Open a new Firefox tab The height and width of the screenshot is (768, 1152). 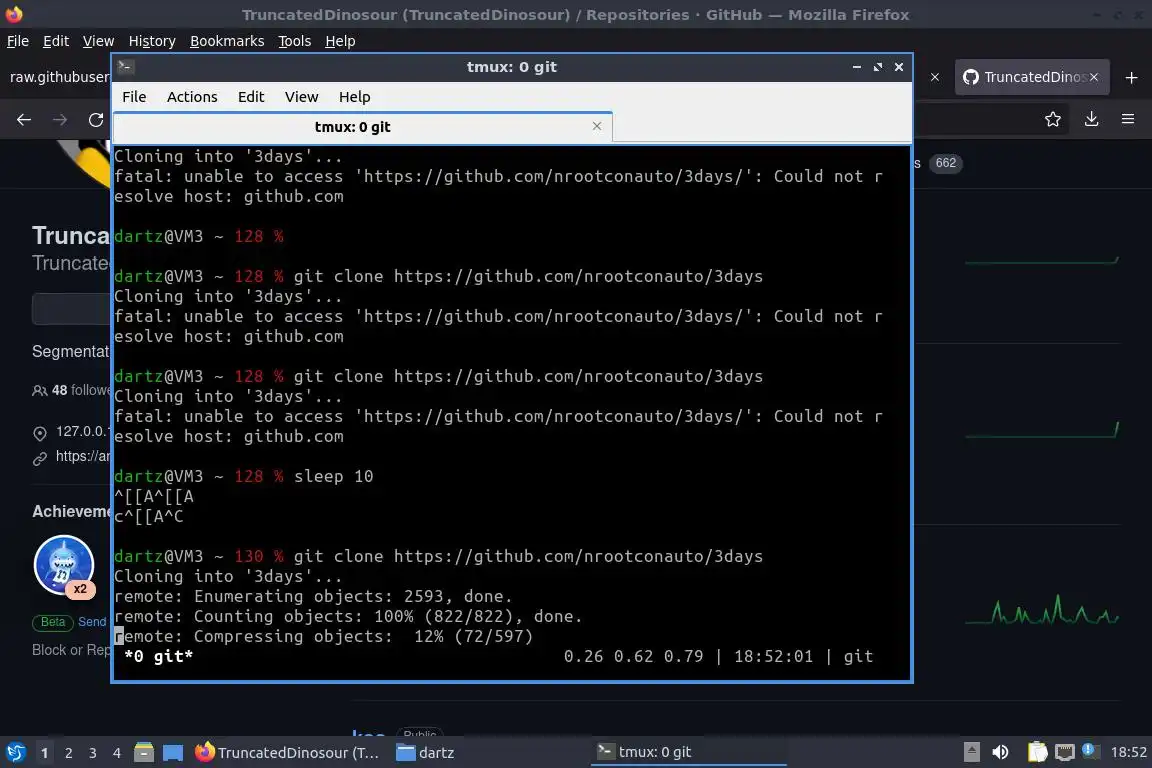coord(1131,77)
